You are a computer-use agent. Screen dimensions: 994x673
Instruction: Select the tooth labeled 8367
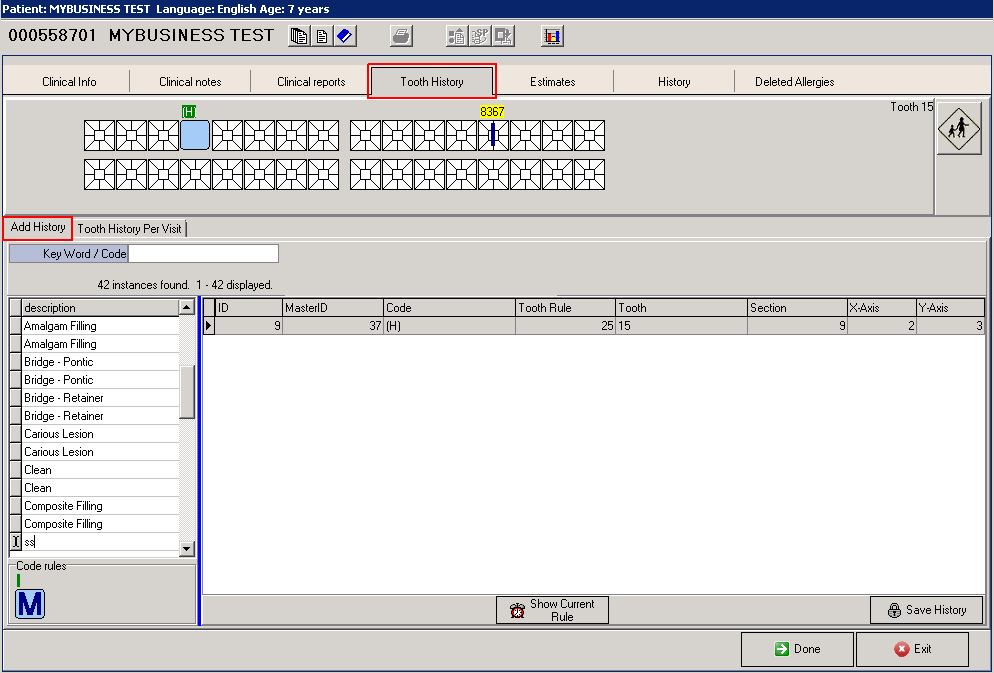pyautogui.click(x=492, y=135)
